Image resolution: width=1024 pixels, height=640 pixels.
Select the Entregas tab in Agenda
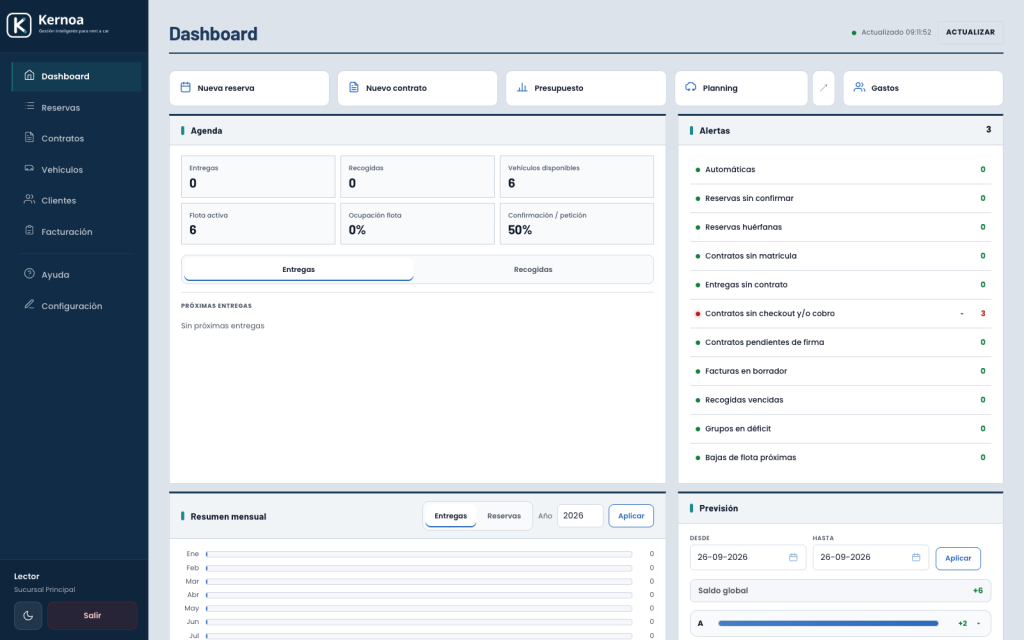tap(298, 269)
